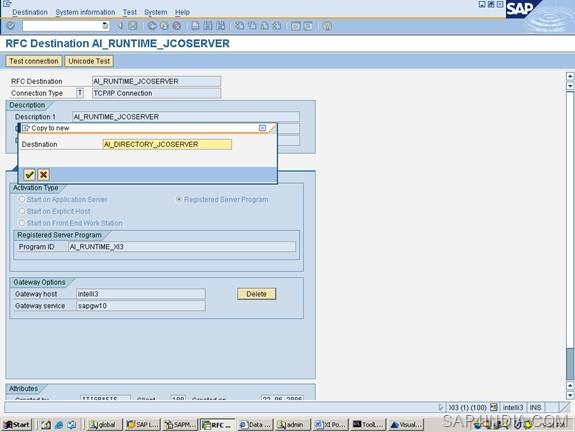Open the Destination menu

click(30, 12)
